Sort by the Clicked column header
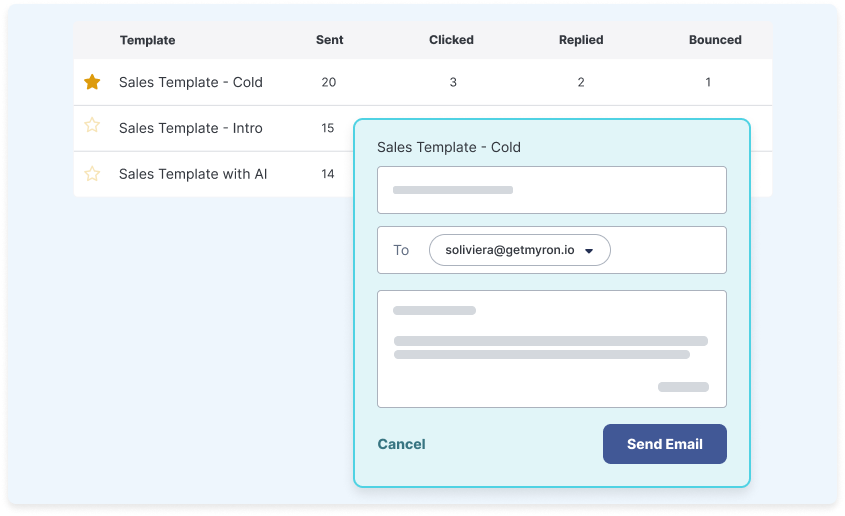 point(451,40)
